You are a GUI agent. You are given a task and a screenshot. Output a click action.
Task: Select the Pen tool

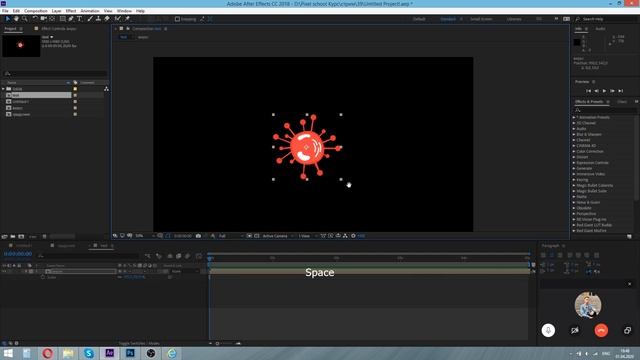[x=71, y=19]
